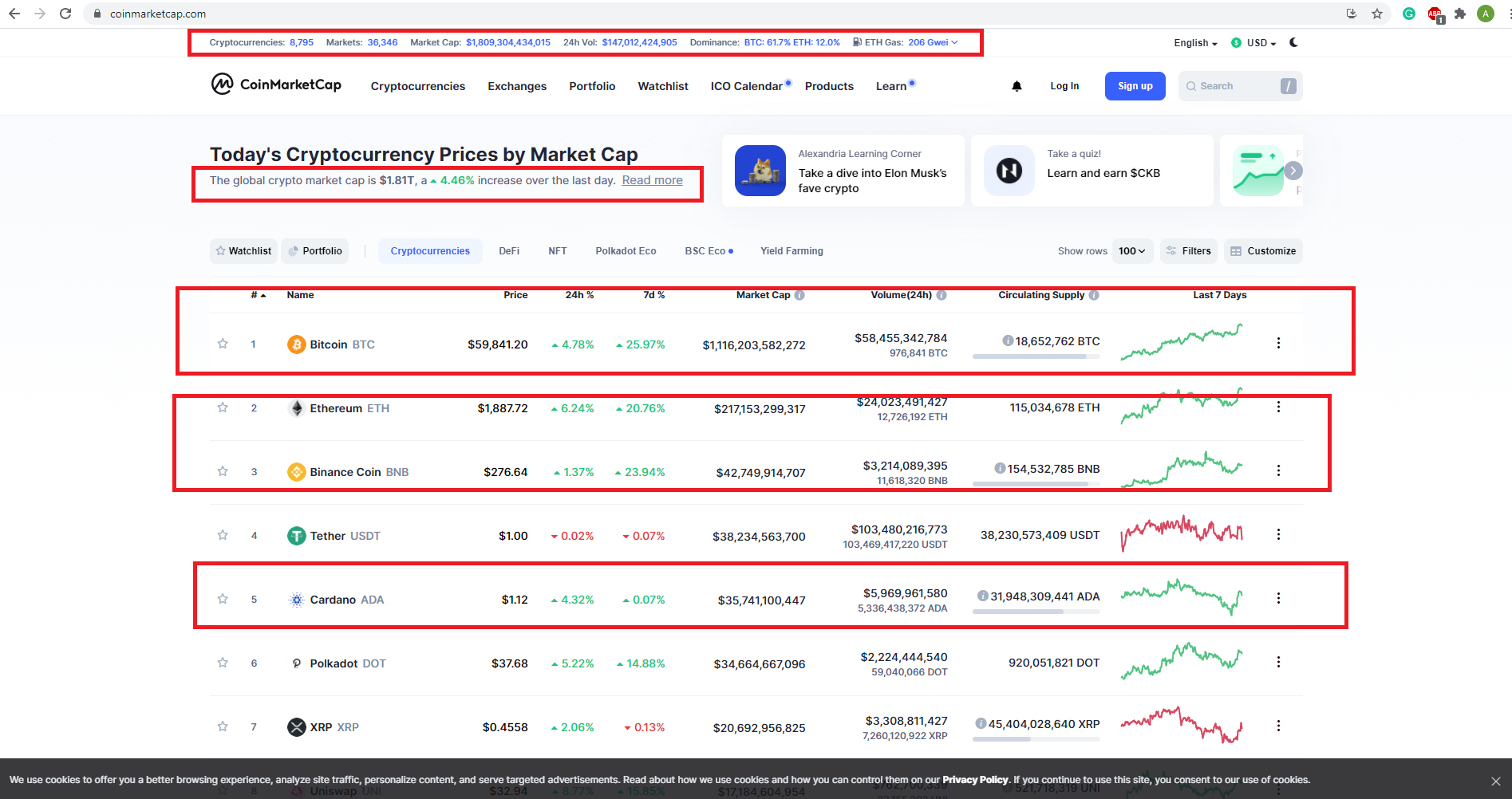Add Polkadot to watchlist star
This screenshot has width=1512, height=799.
click(x=223, y=663)
